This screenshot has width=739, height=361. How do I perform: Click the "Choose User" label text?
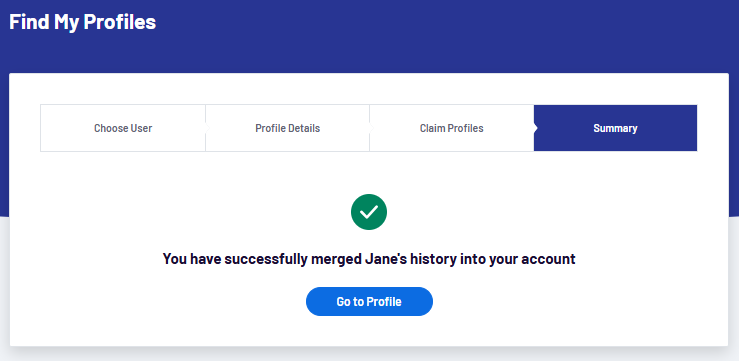click(123, 128)
